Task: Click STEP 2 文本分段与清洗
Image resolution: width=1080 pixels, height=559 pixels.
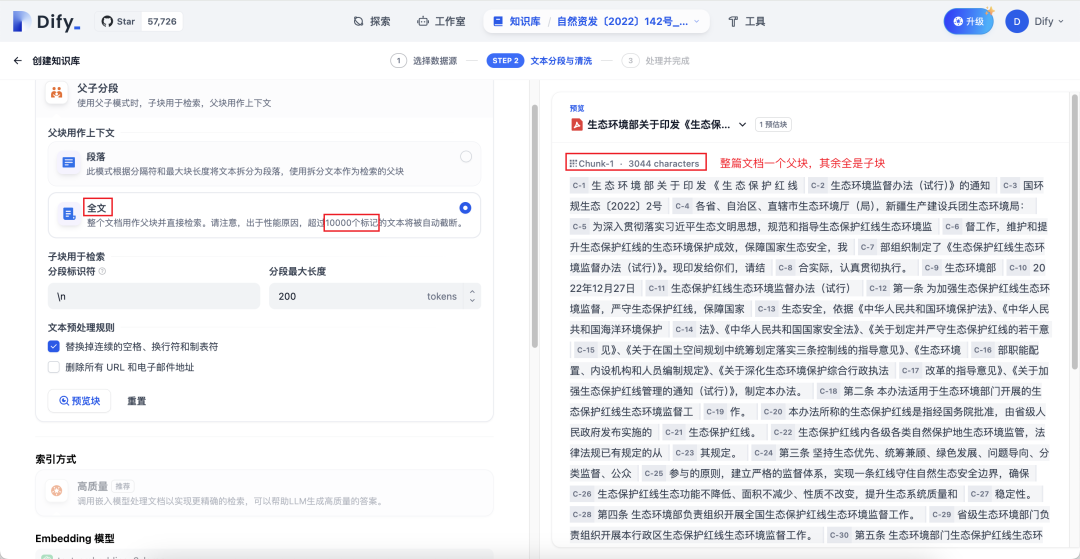Action: tap(539, 61)
